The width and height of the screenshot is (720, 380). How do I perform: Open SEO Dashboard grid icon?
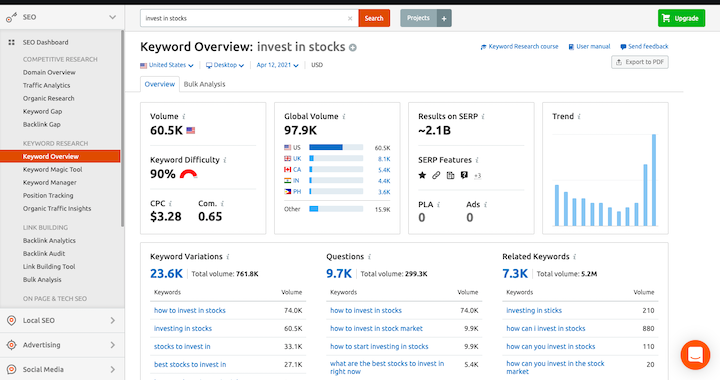[x=11, y=42]
